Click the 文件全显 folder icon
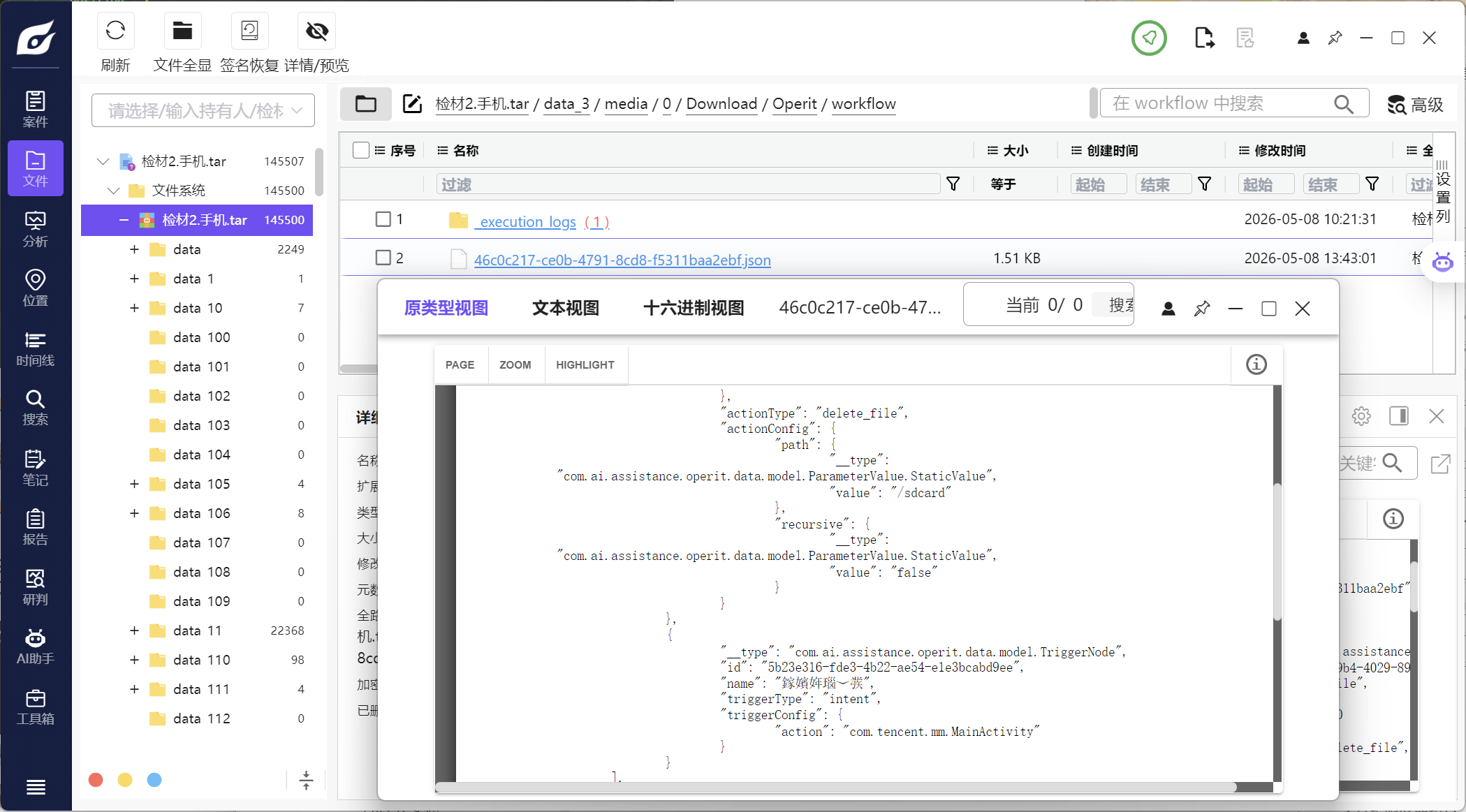1466x812 pixels. [x=182, y=31]
